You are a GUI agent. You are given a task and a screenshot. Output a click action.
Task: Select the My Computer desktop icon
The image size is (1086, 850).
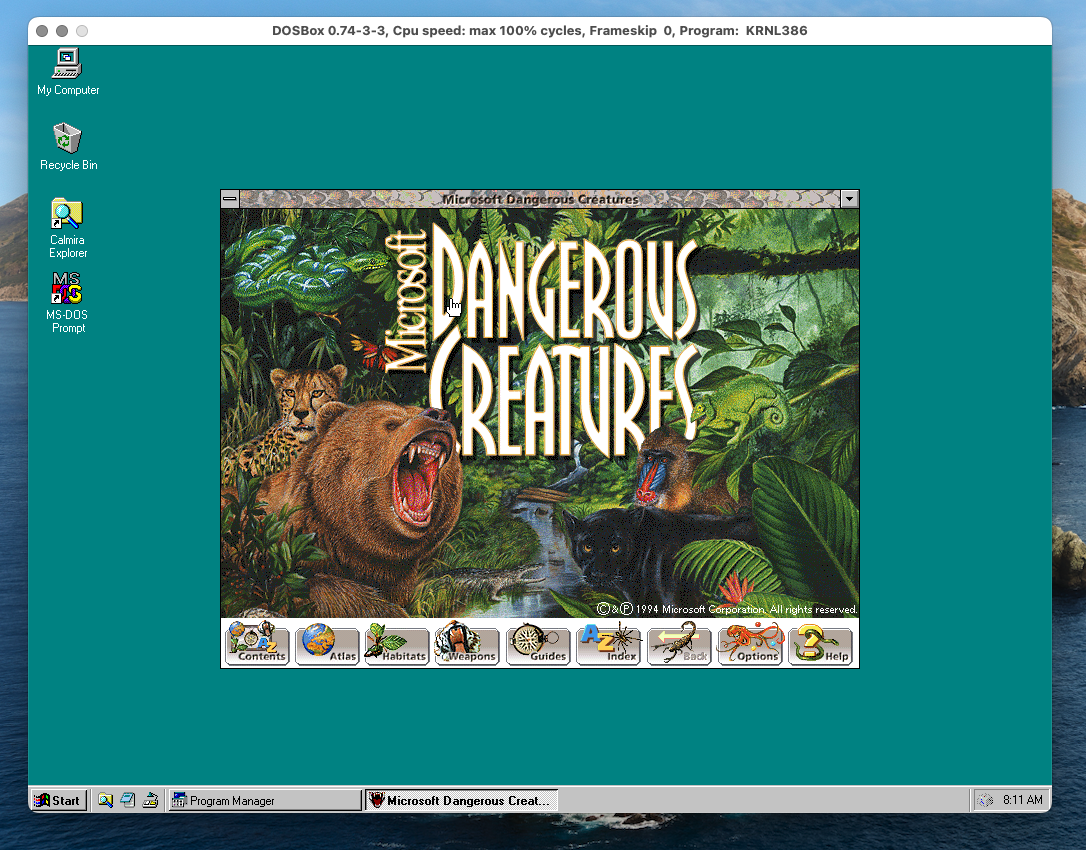point(68,72)
